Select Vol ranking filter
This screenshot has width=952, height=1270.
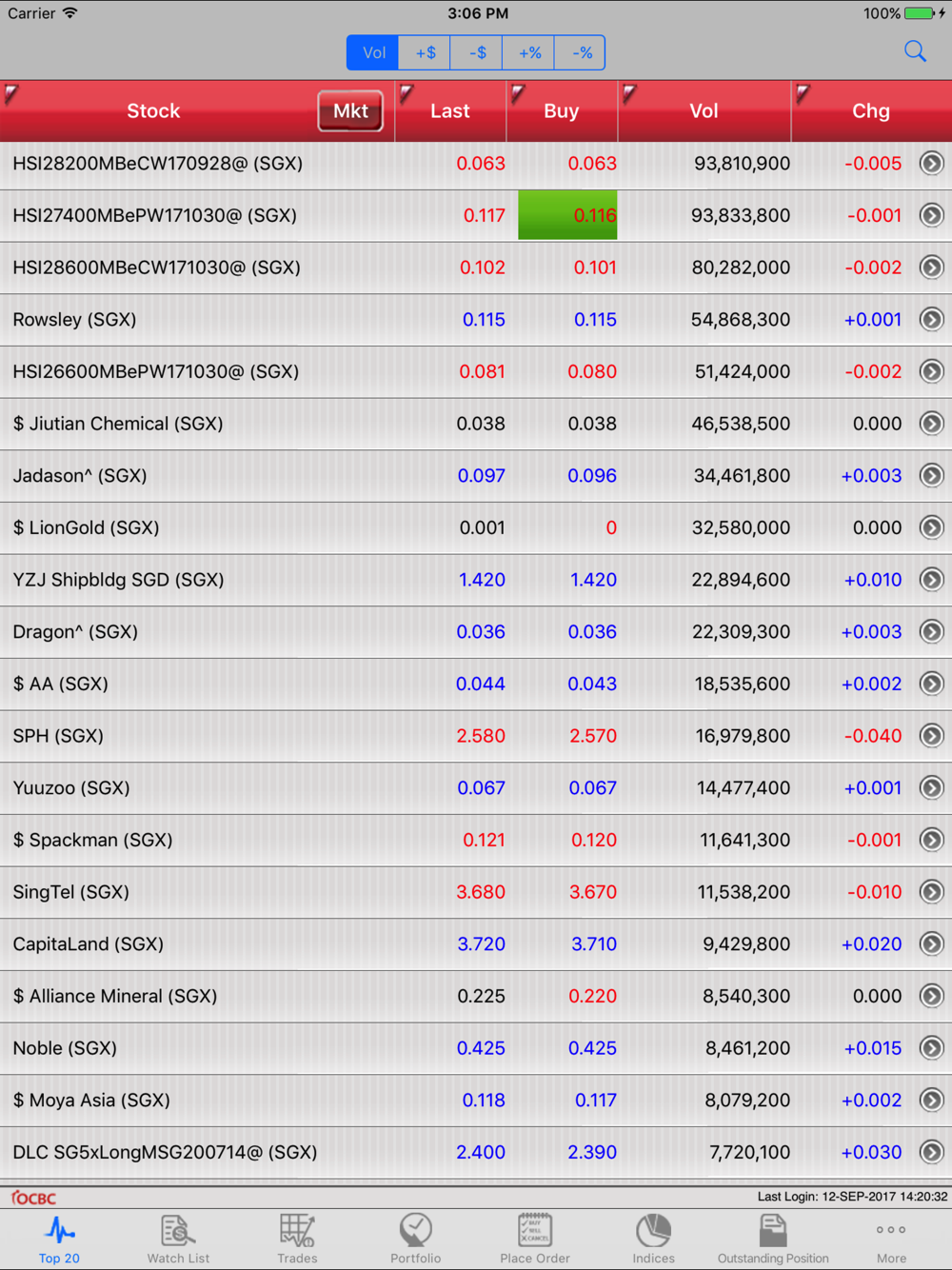point(373,52)
